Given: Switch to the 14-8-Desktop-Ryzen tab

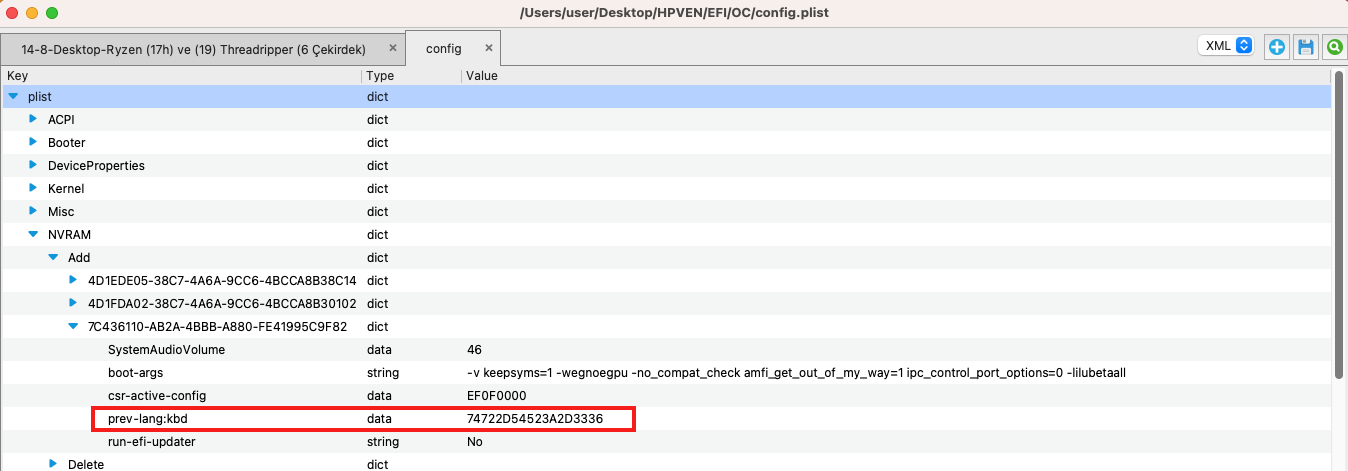Looking at the screenshot, I should point(193,49).
